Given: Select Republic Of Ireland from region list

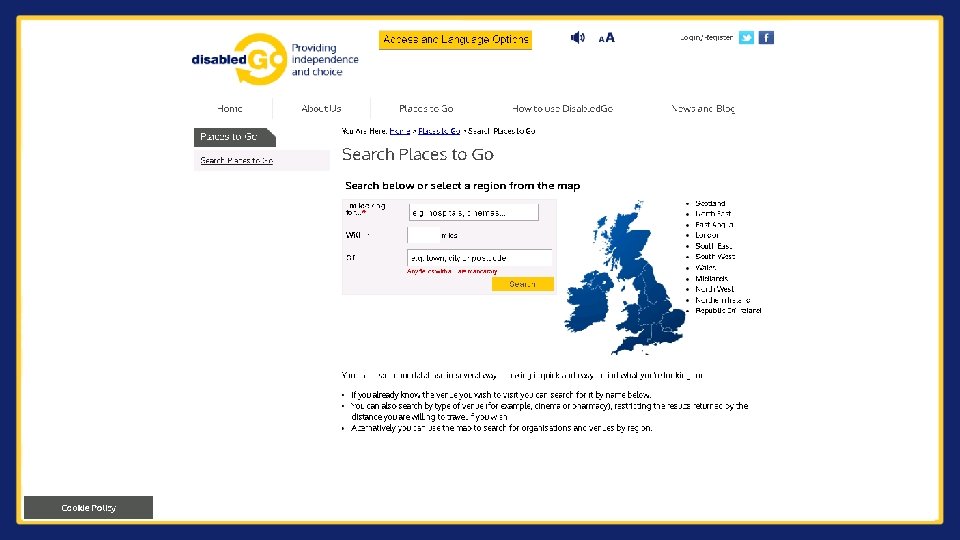Looking at the screenshot, I should pos(728,310).
